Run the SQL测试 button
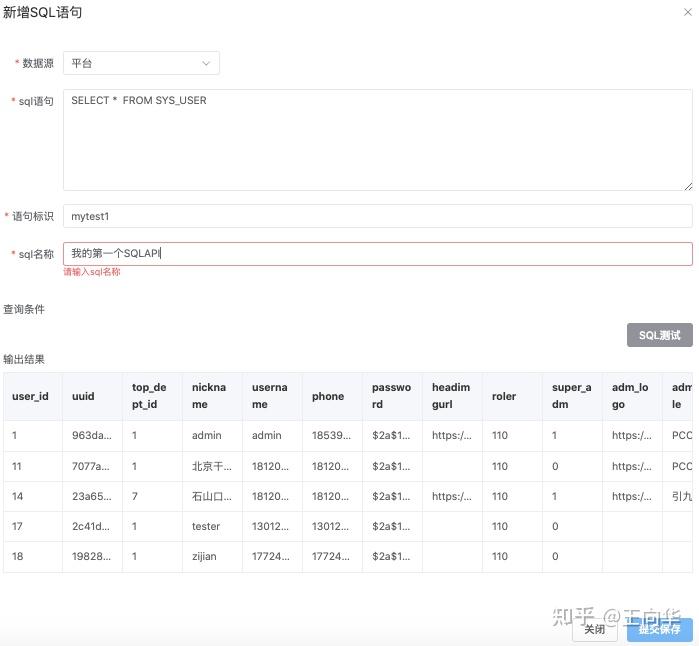Screen dimensions: 699x646 pos(659,335)
